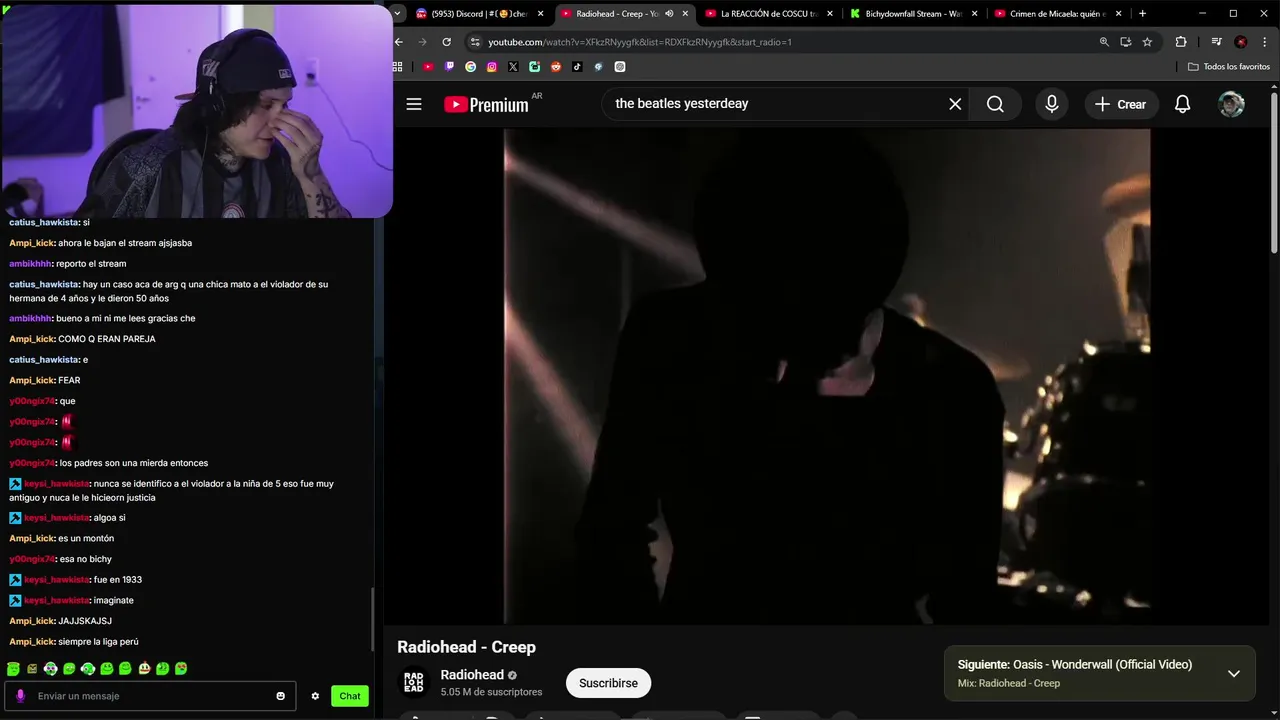
Task: Click the purple microphone icon in the chat input
Action: [x=20, y=696]
